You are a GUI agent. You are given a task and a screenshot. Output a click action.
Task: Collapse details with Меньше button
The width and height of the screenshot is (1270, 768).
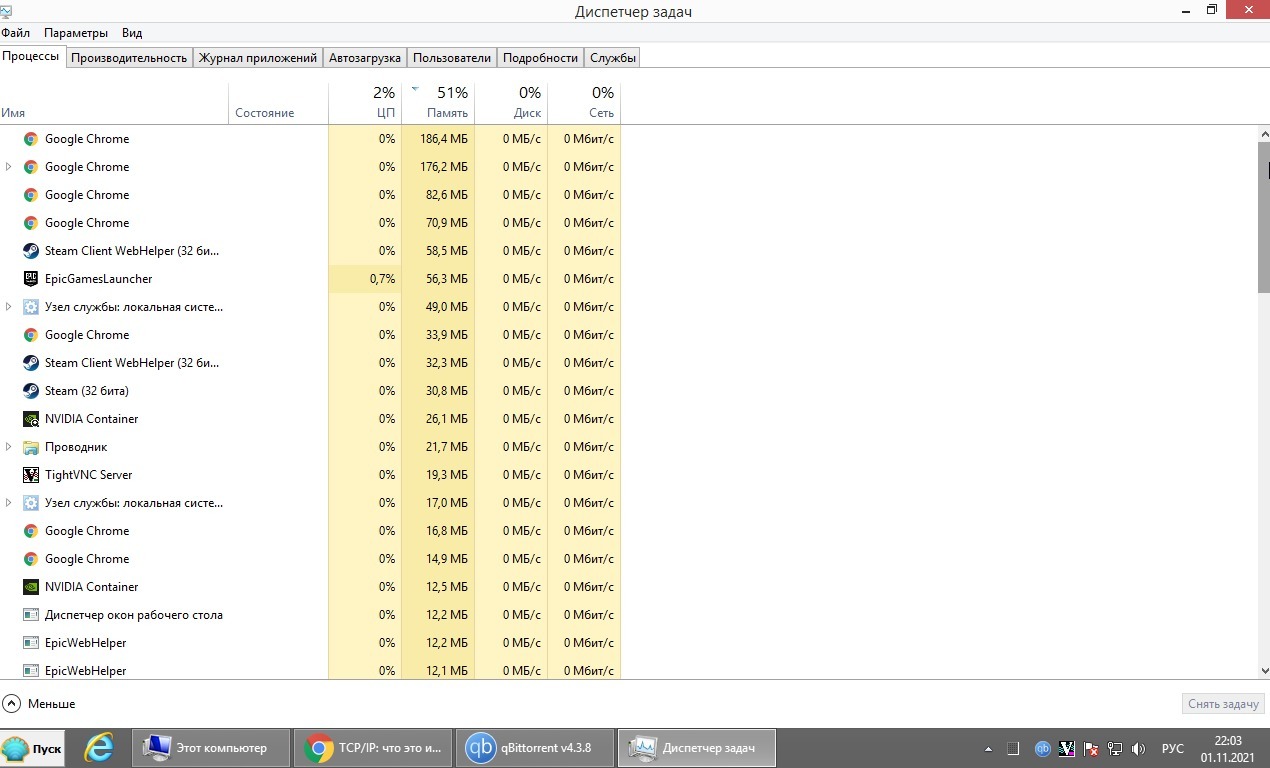[39, 703]
